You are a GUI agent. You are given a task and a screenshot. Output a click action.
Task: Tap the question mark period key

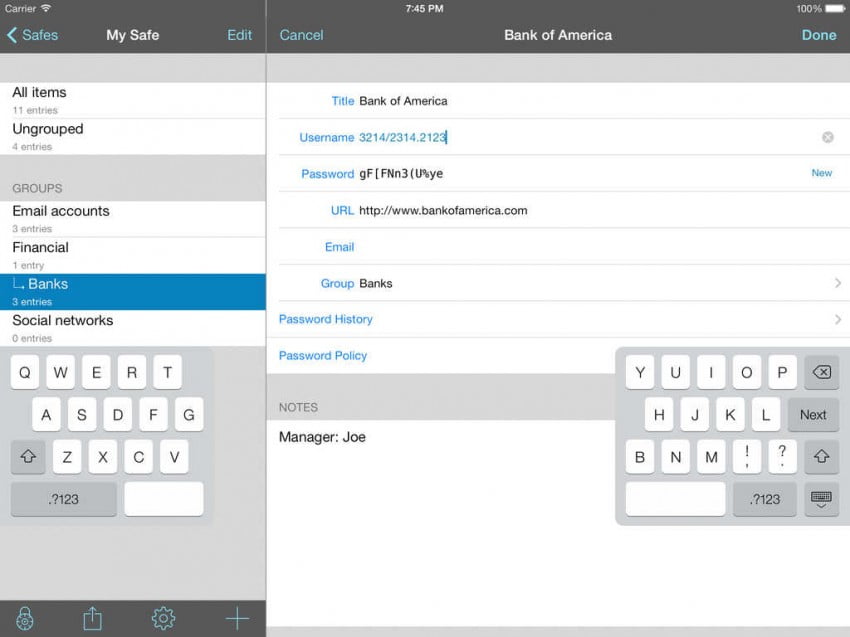coord(782,456)
